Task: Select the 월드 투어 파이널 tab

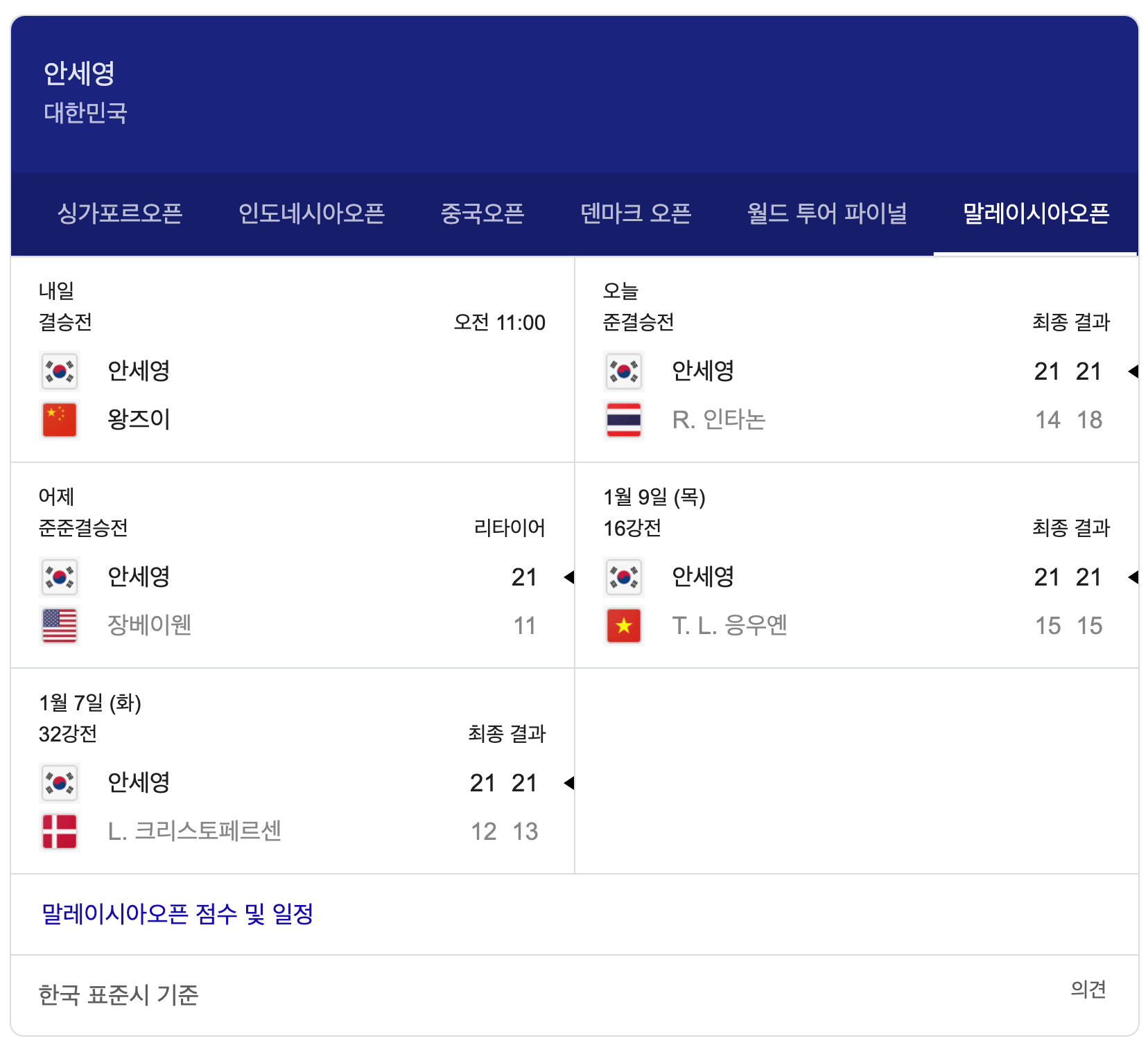Action: click(826, 213)
